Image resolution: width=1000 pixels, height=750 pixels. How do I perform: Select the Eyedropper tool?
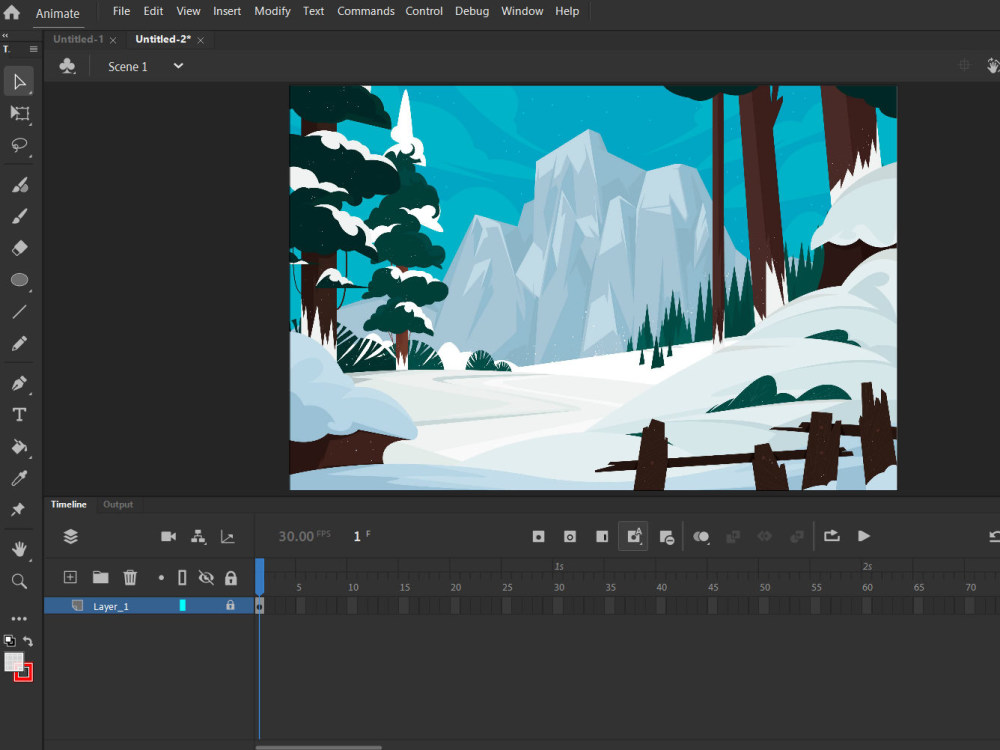[x=20, y=478]
